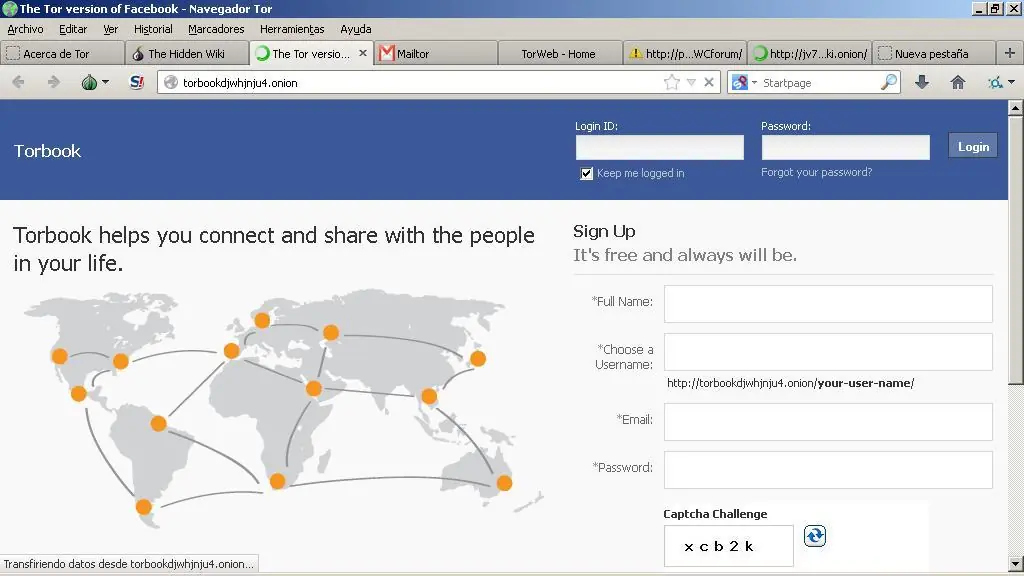Go to home page icon
This screenshot has width=1024, height=576.
[x=957, y=82]
